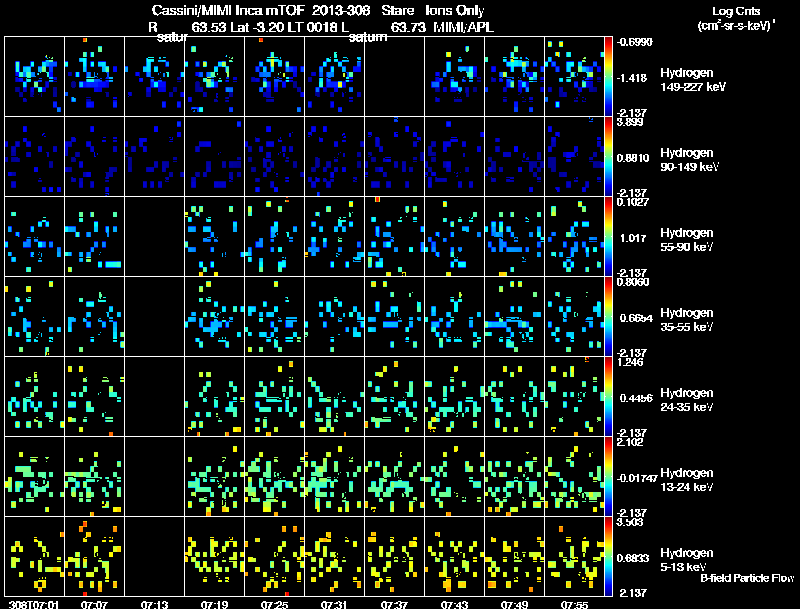Click the Hydrogen 13-24 keV row label
Viewport: 800px width, 609px height.
pos(687,480)
